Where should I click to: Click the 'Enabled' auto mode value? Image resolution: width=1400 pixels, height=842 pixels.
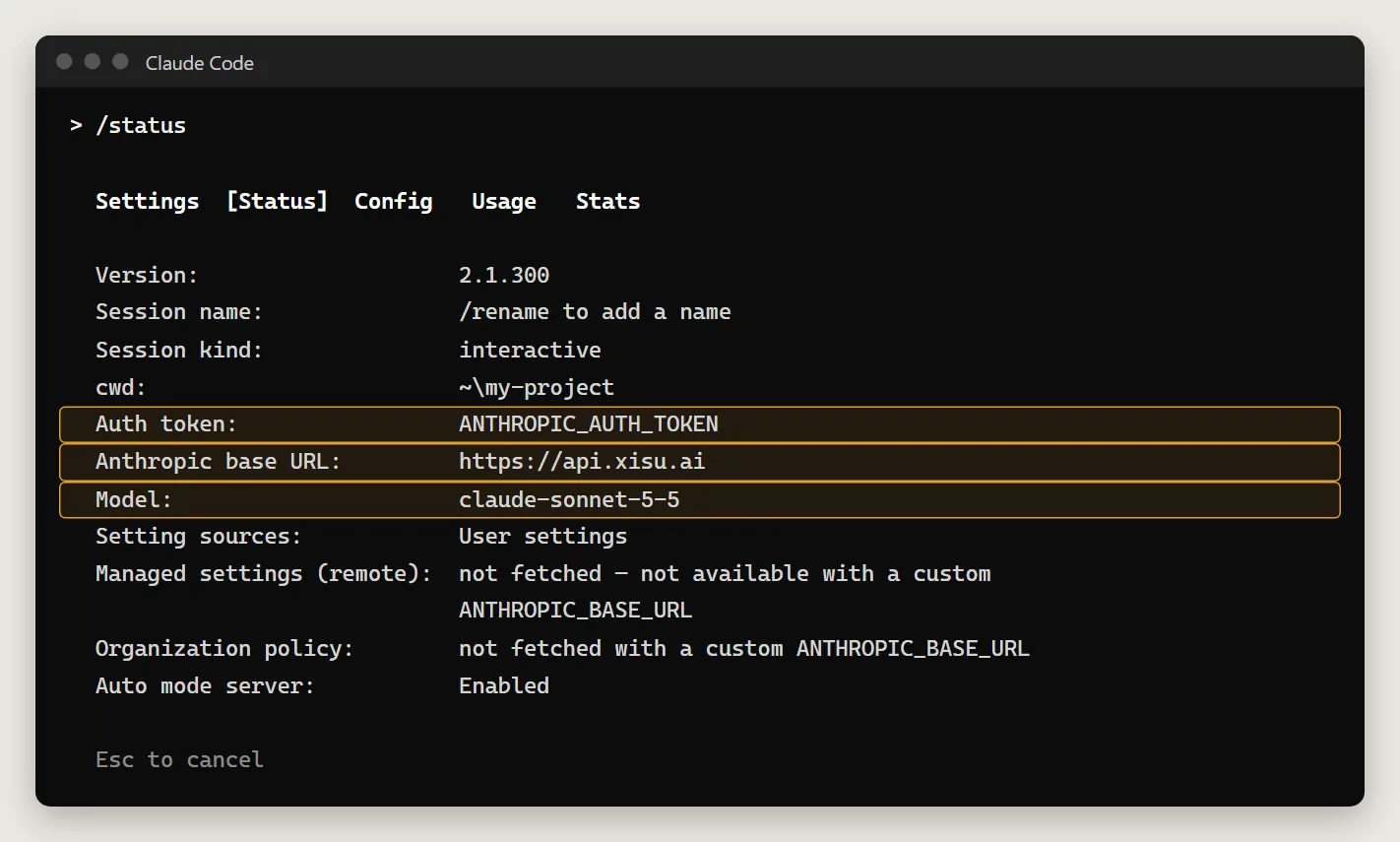pyautogui.click(x=504, y=686)
